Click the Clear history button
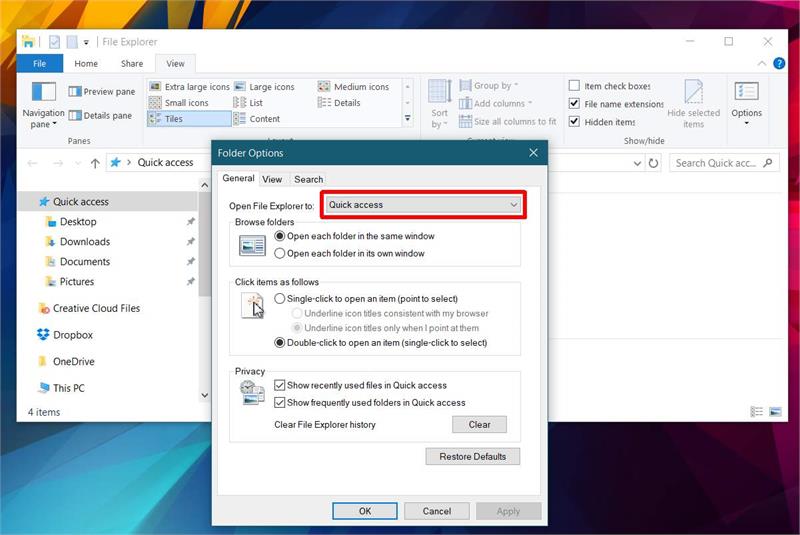The image size is (800, 535). (479, 424)
